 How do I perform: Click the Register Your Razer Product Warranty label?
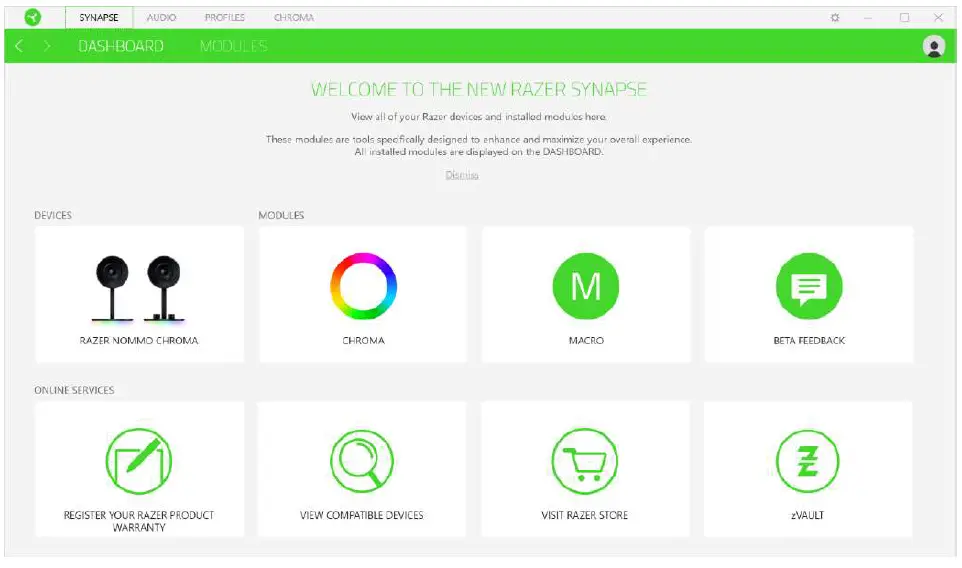[x=139, y=521]
